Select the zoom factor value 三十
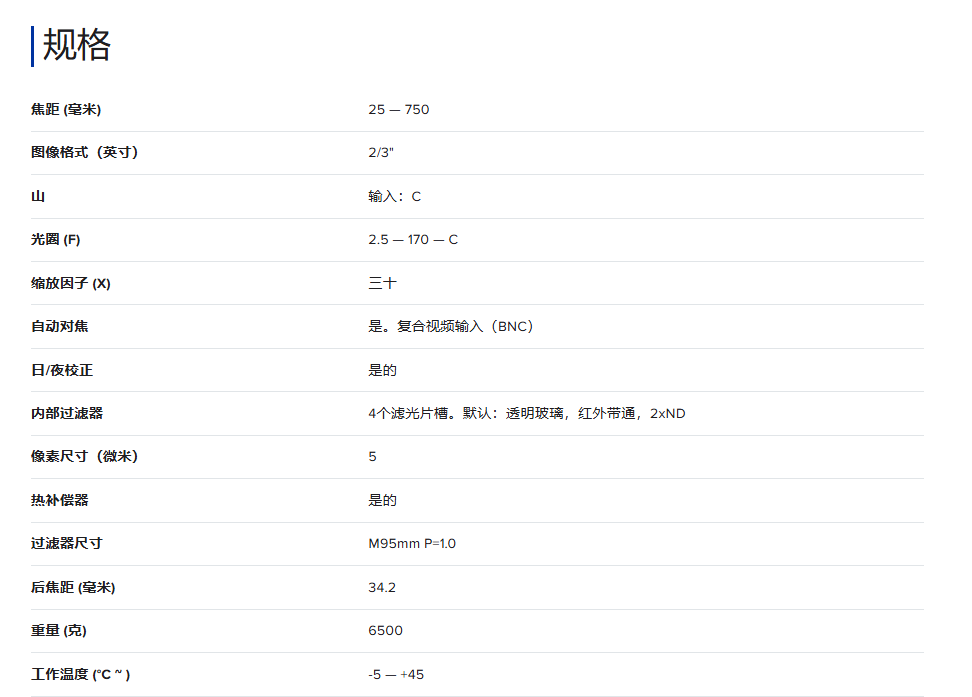Viewport: 972px width, 697px height. click(x=382, y=283)
